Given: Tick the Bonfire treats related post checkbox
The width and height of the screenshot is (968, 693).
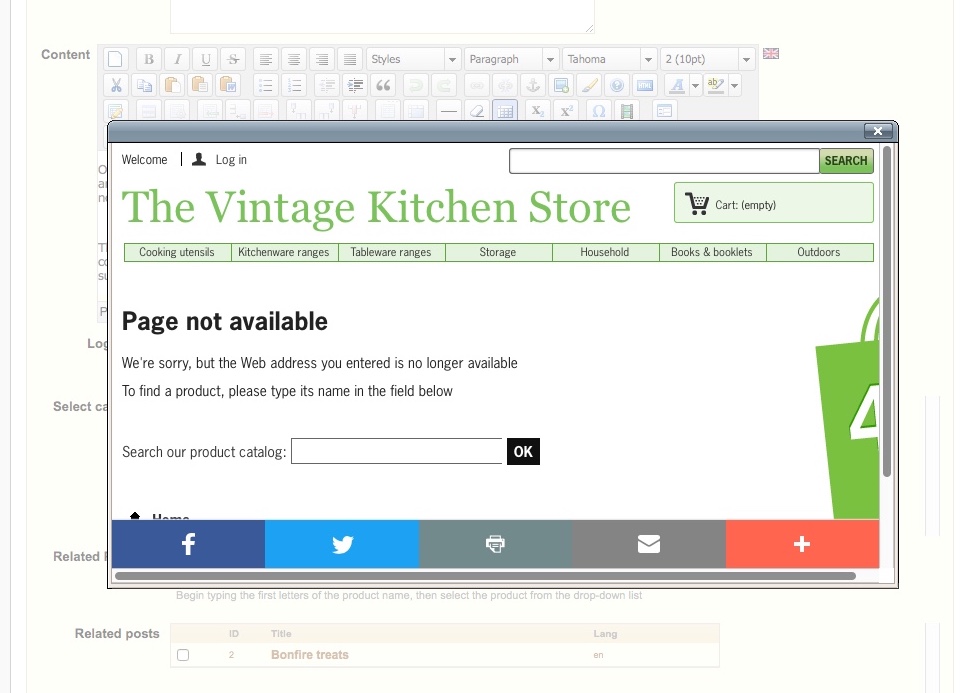Looking at the screenshot, I should 183,655.
